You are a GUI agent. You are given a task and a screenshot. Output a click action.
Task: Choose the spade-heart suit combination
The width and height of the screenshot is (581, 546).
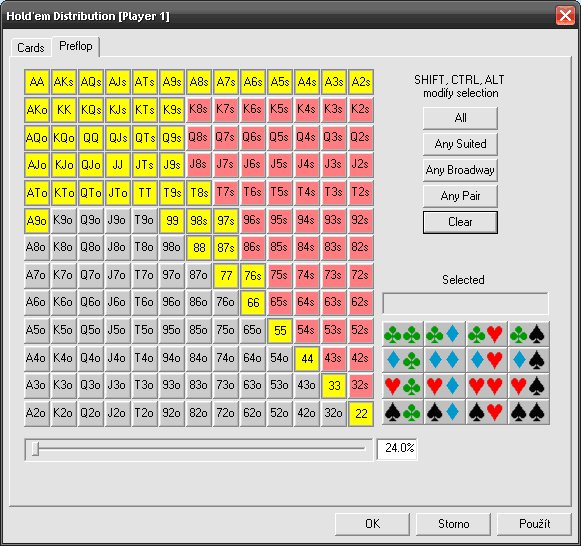(486, 412)
